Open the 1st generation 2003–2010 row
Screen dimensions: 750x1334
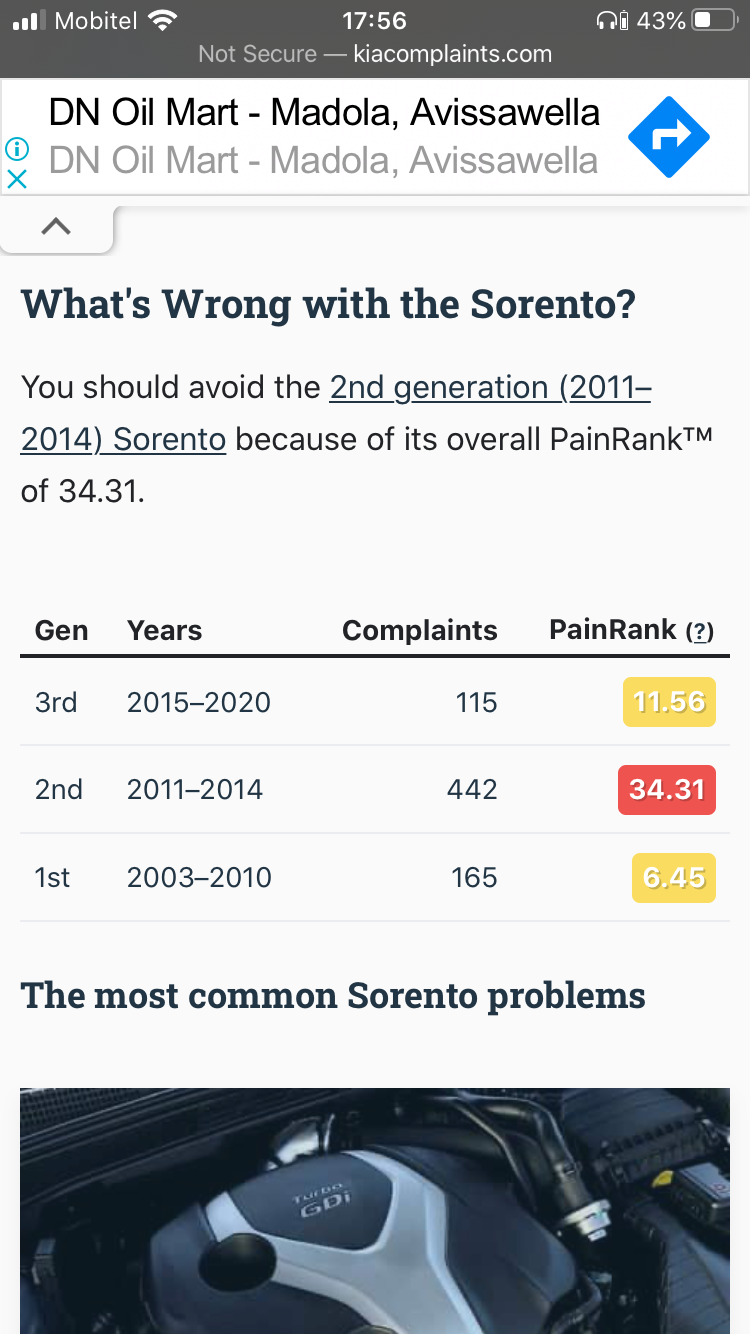click(x=375, y=878)
